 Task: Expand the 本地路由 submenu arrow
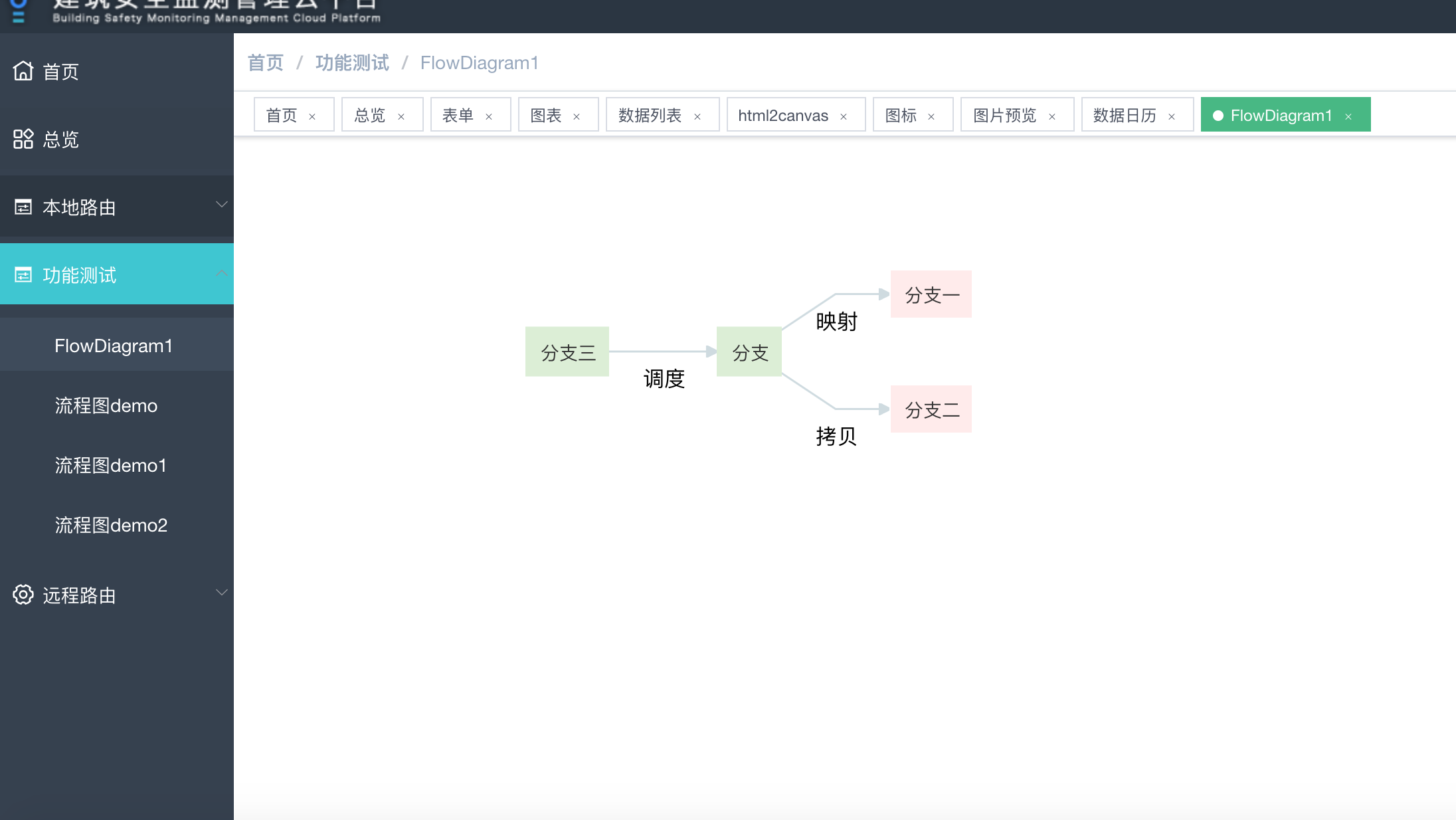tap(222, 205)
